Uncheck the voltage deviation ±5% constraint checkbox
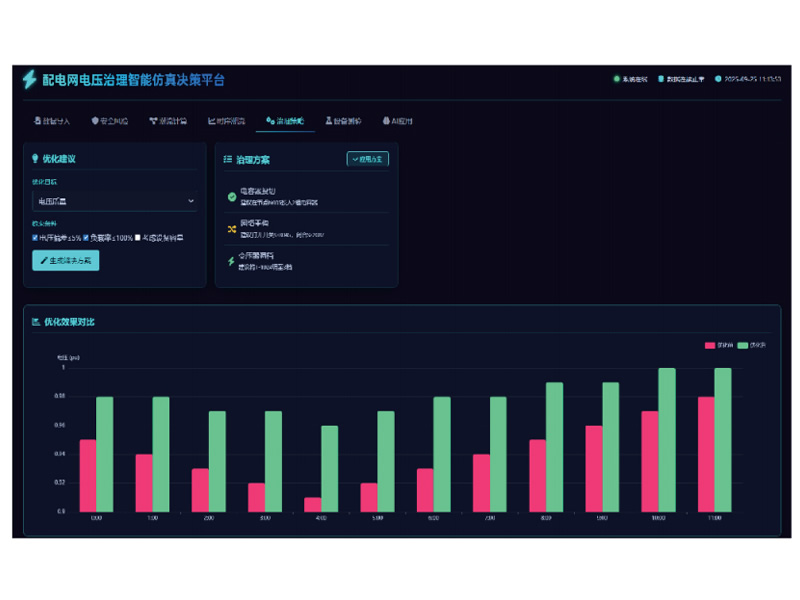This screenshot has height=600, width=800. 35,238
